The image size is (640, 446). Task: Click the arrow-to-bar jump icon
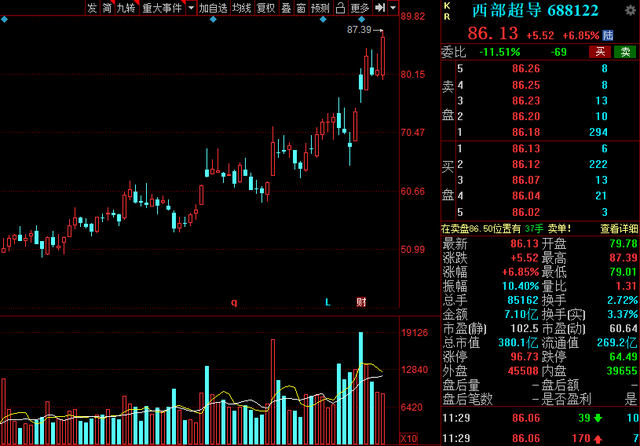pyautogui.click(x=380, y=8)
